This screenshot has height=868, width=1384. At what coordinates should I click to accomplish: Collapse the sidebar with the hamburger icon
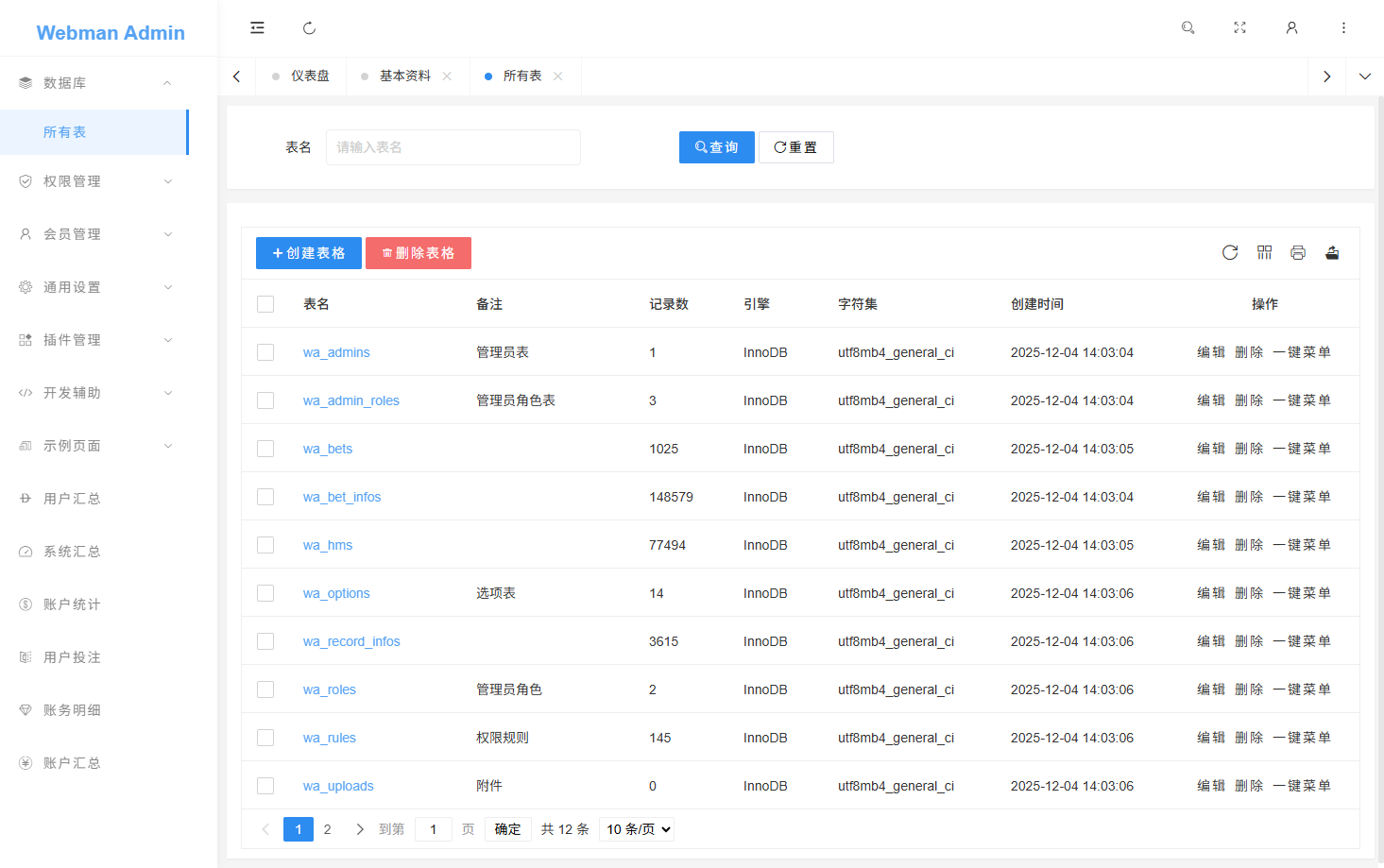257,28
